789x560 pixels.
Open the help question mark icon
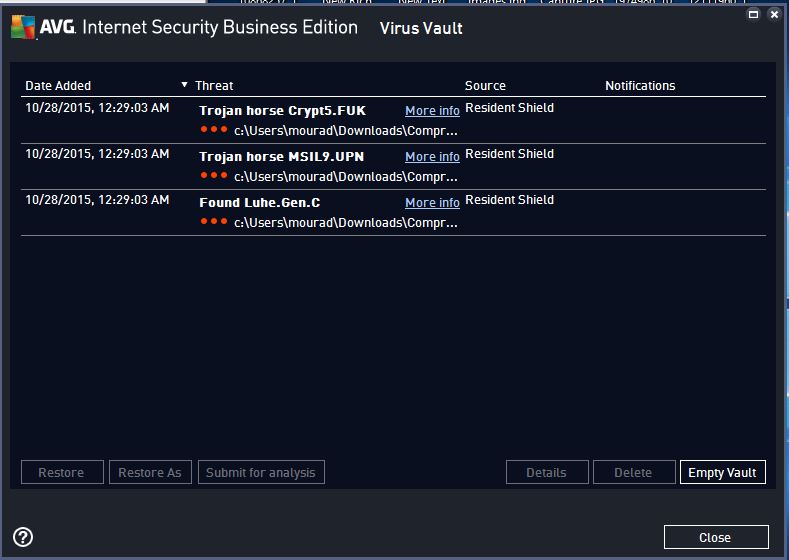pyautogui.click(x=23, y=537)
